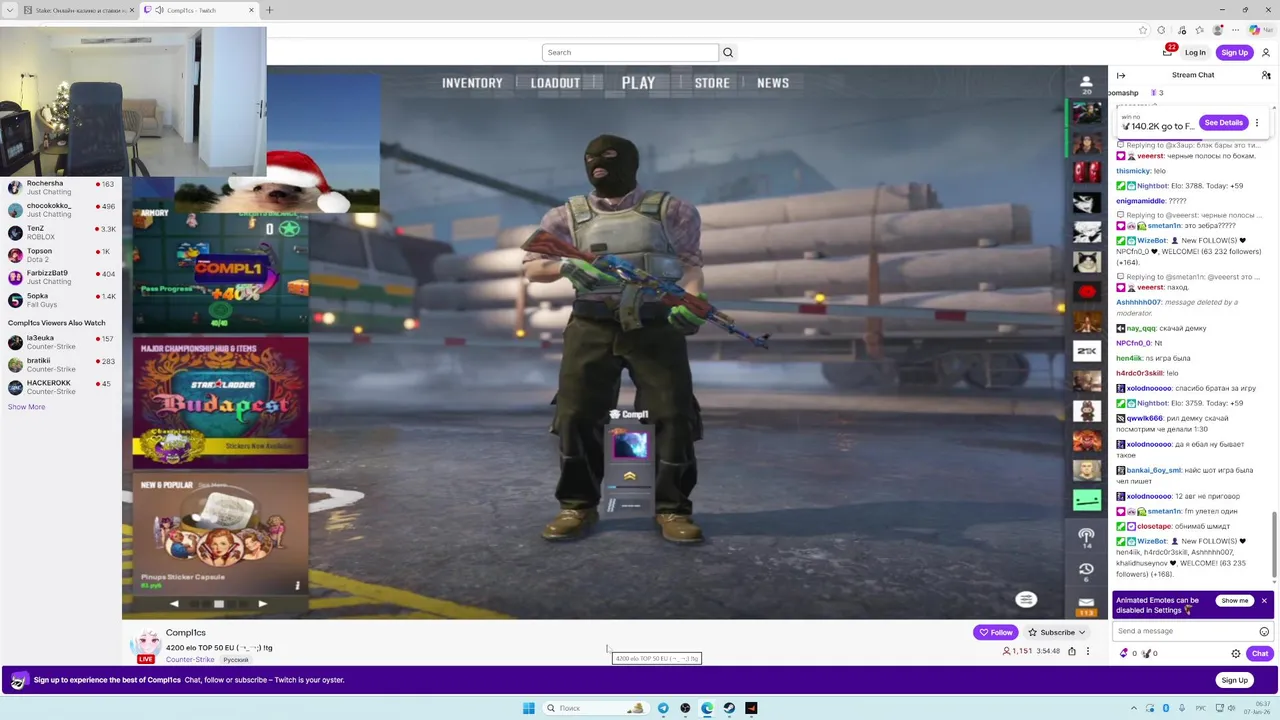Open the chat settings gear

pos(1236,653)
